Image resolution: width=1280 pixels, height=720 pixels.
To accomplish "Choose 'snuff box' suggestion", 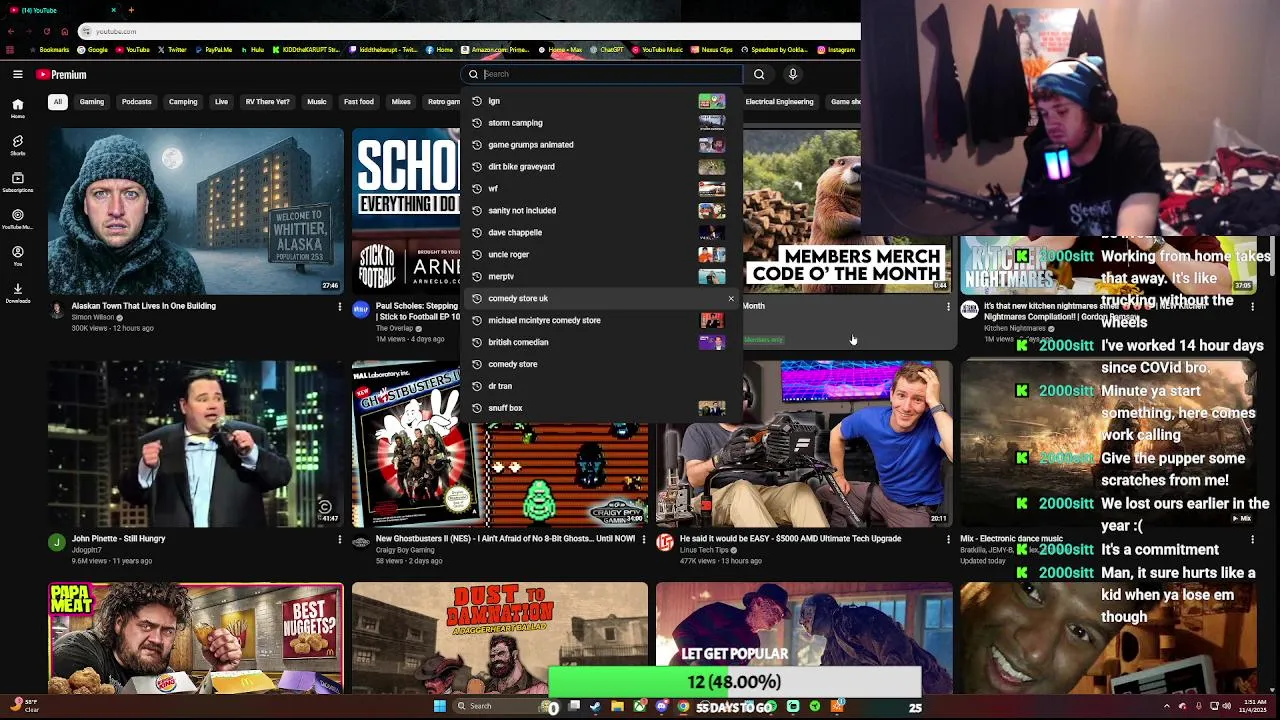I will 603,408.
